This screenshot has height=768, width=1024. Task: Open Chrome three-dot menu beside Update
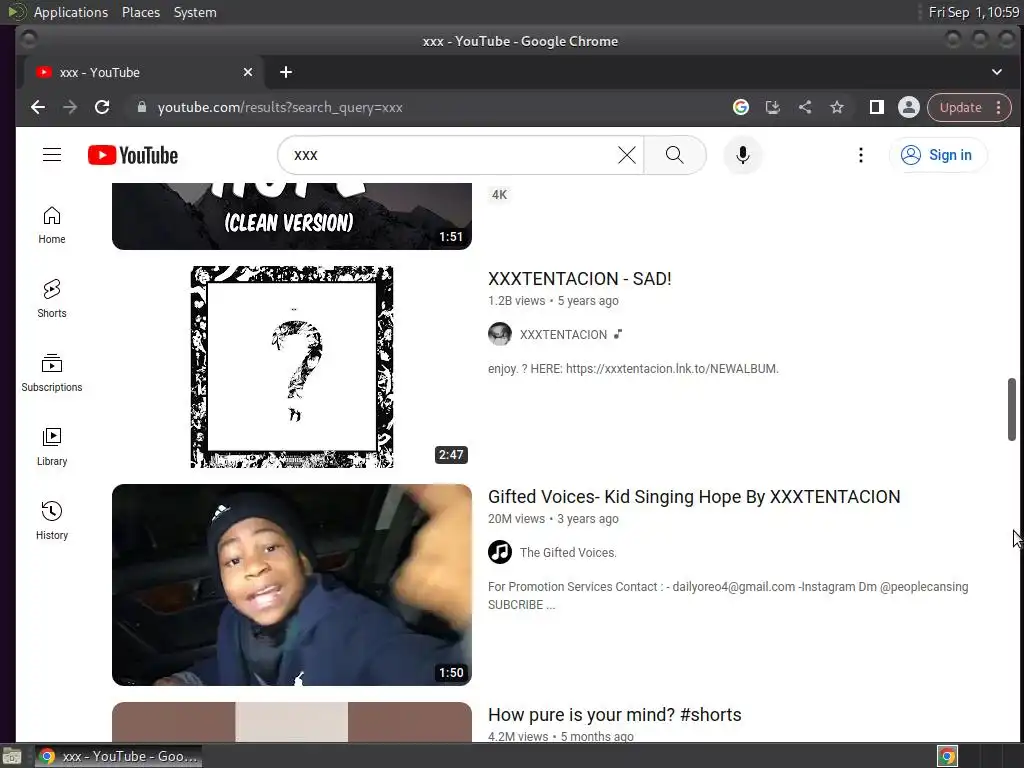999,107
